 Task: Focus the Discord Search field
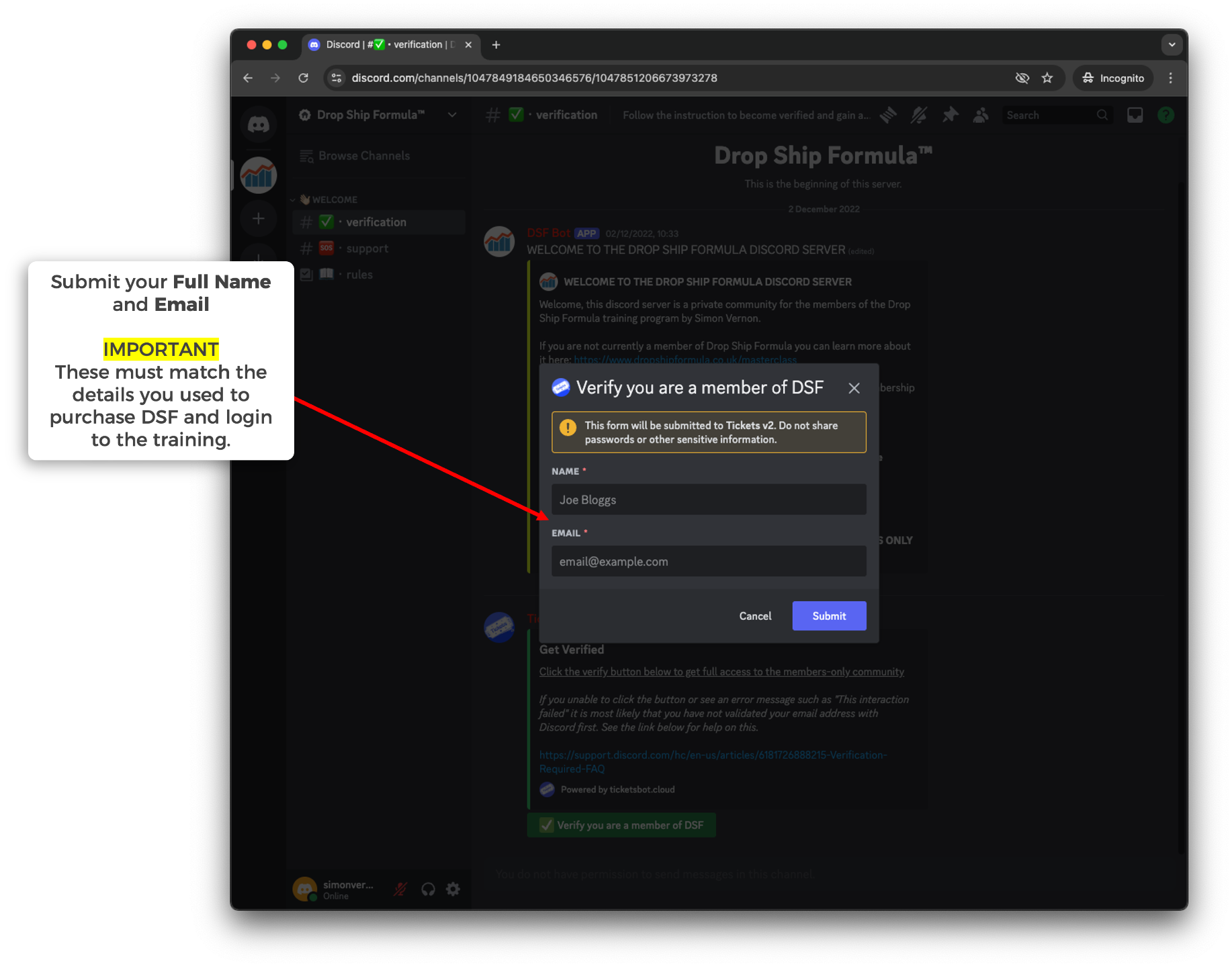(x=1057, y=116)
